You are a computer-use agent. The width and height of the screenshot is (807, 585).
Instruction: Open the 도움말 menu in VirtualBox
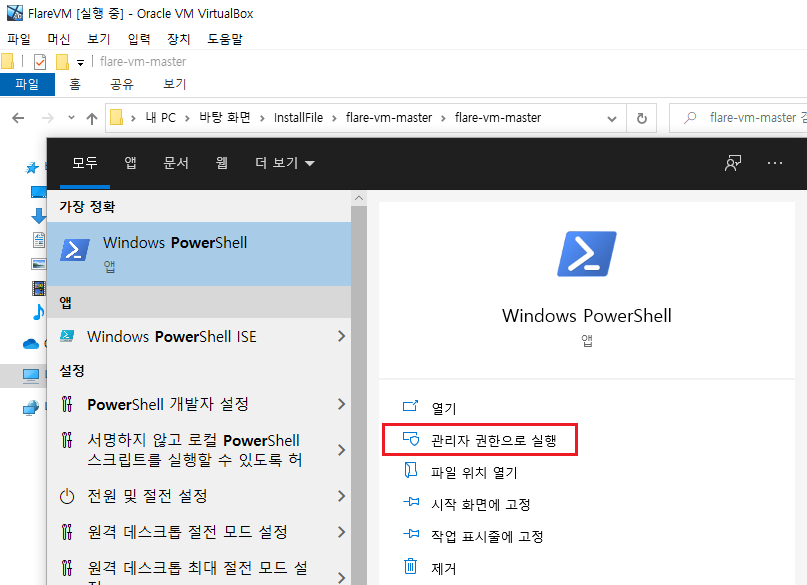click(x=225, y=39)
